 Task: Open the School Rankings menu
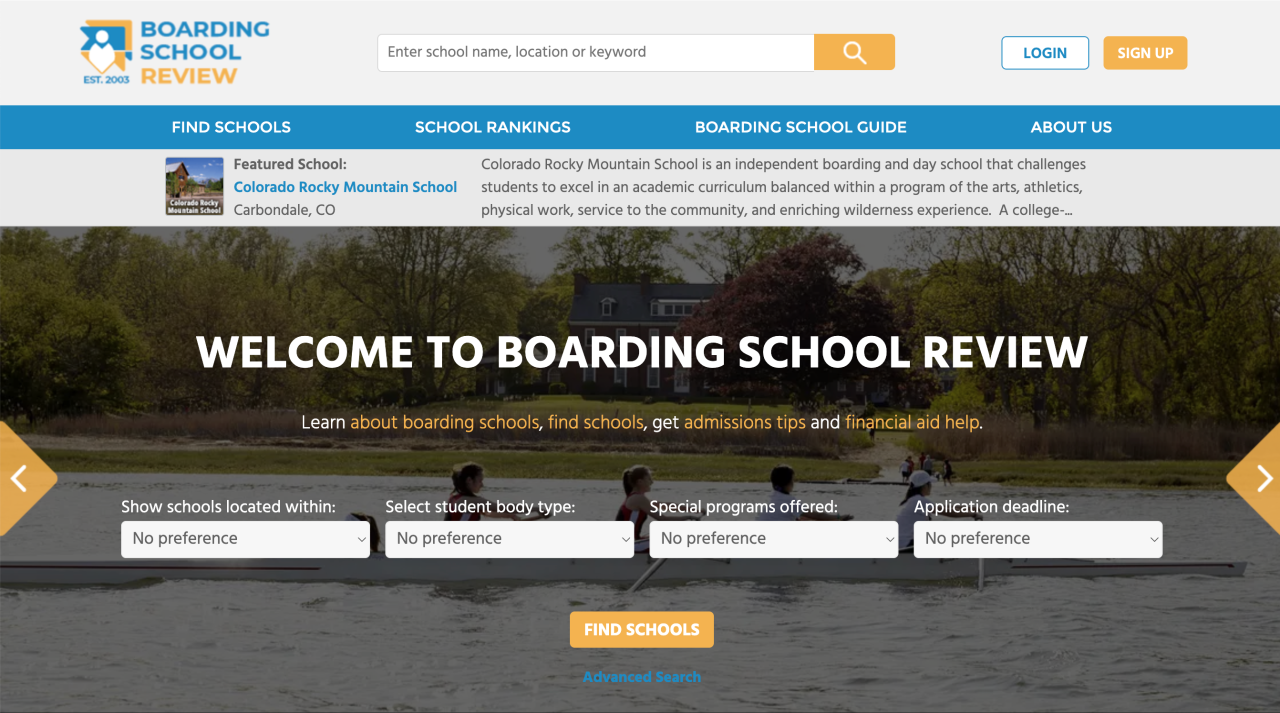point(492,127)
